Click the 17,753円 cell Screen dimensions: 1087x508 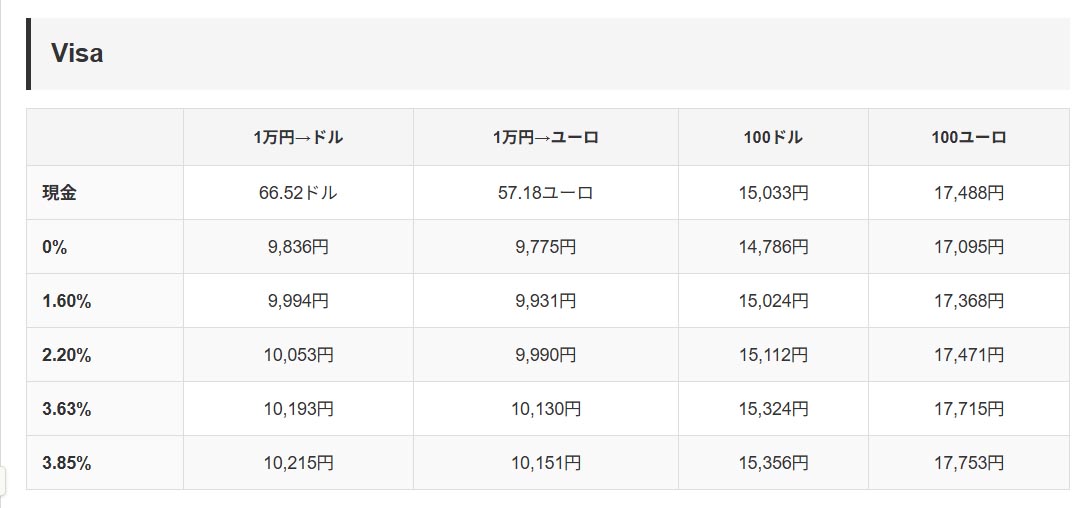[x=968, y=463]
